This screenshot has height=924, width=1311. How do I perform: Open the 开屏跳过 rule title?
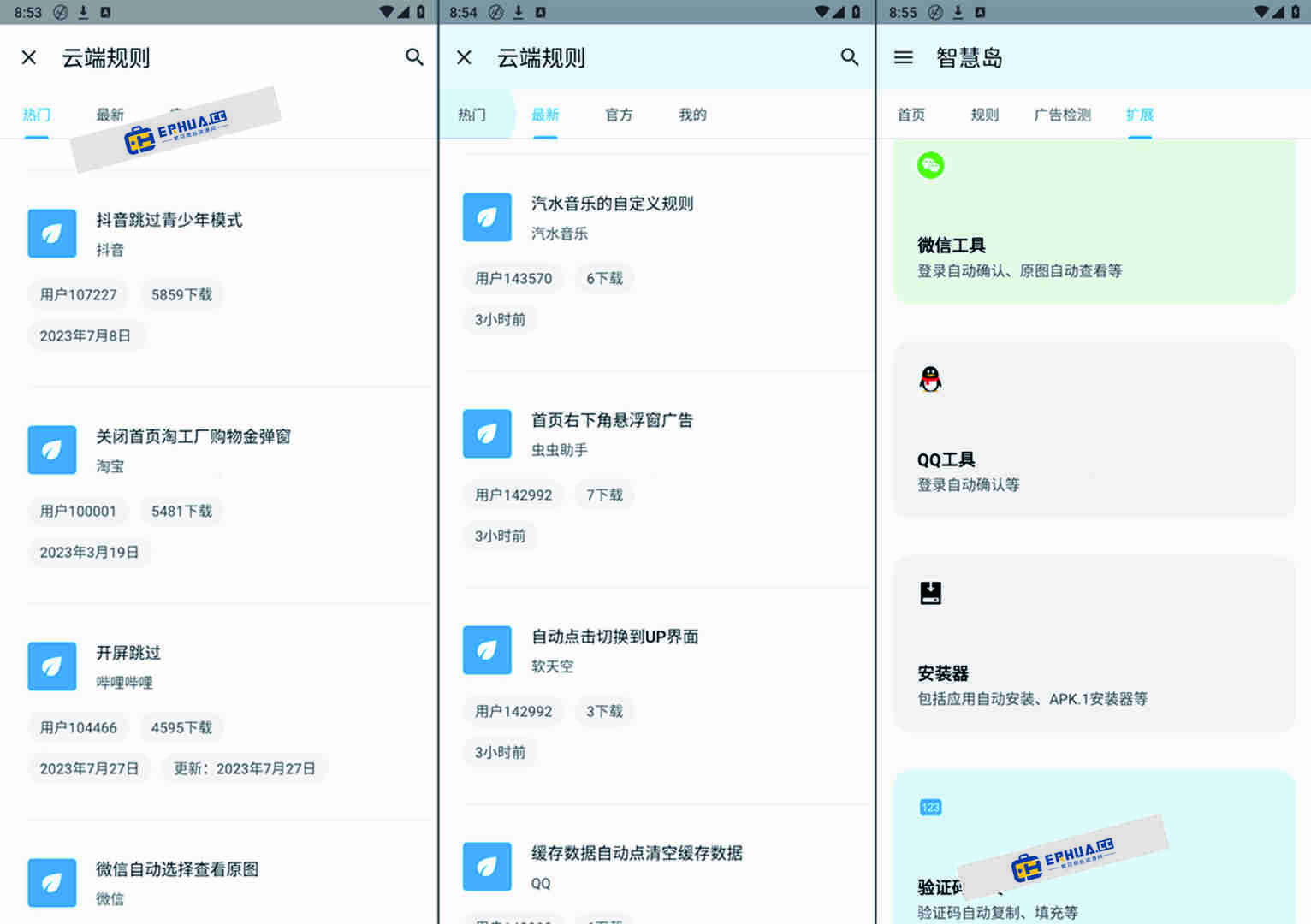click(x=128, y=654)
